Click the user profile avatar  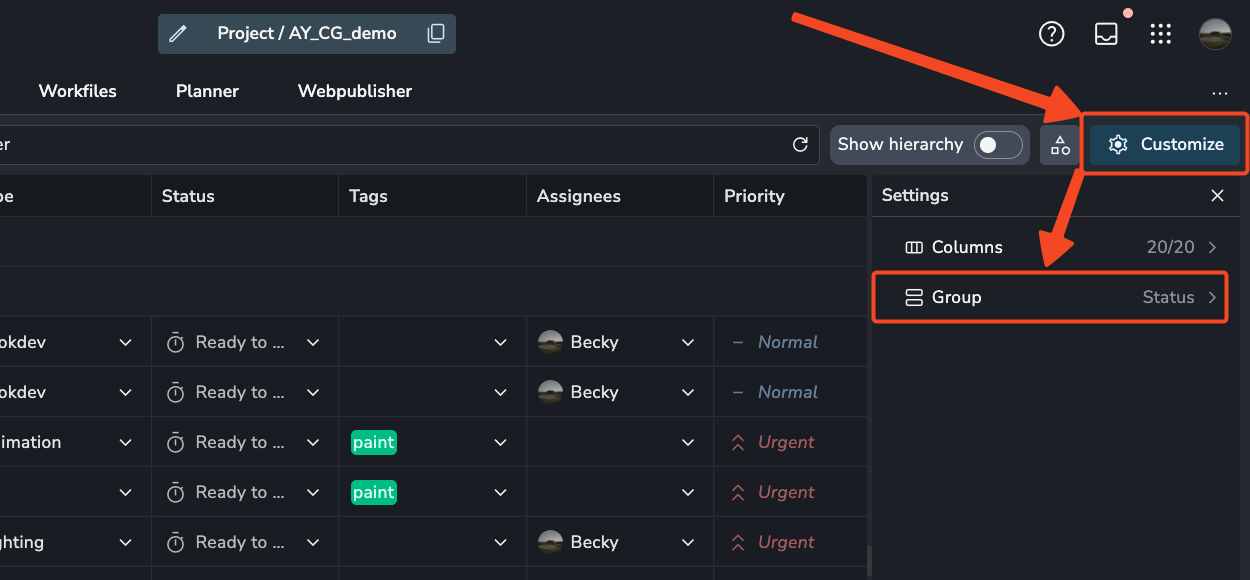point(1215,34)
